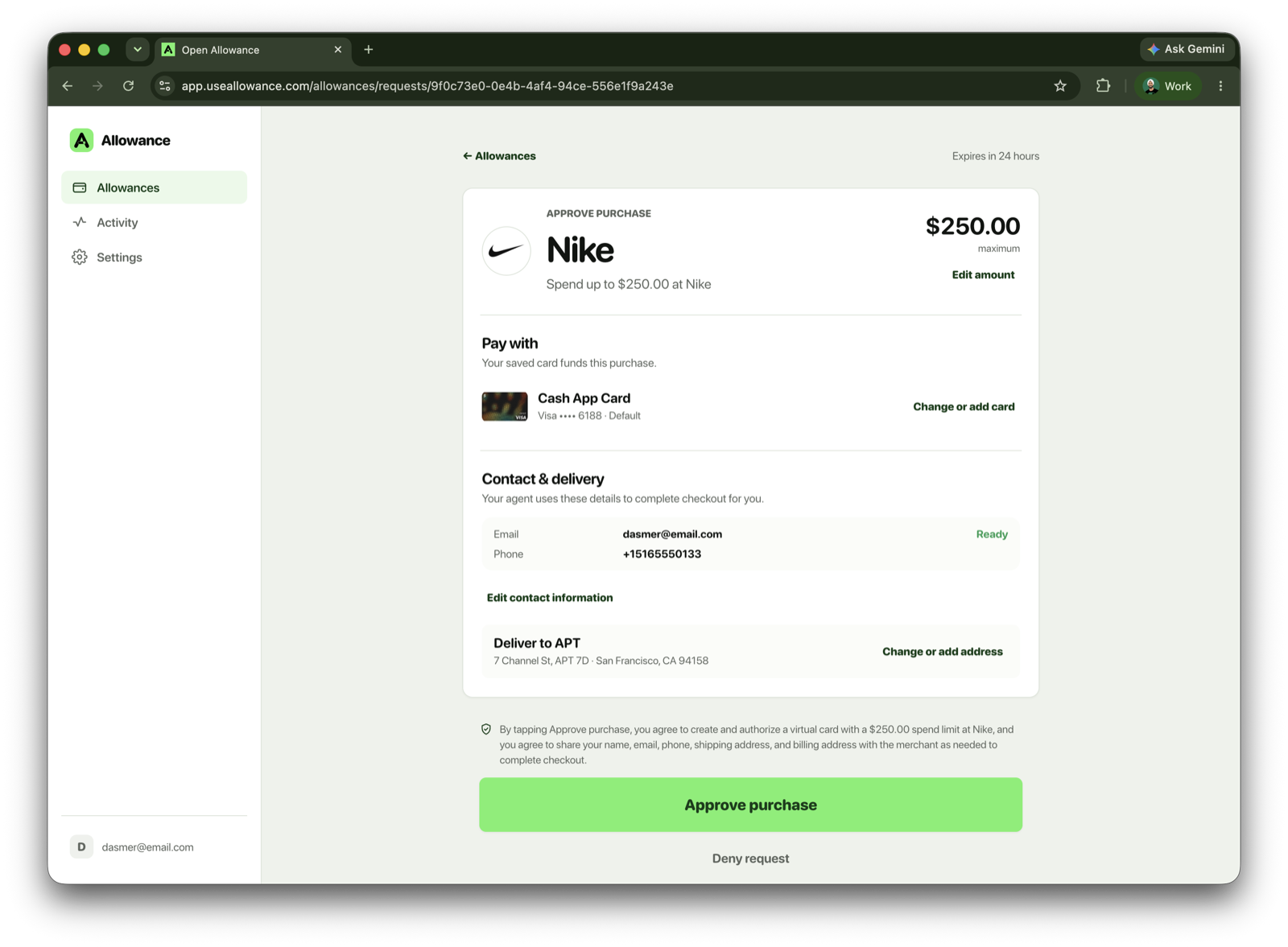Viewport: 1288px width, 947px height.
Task: Open the Work profile button
Action: (x=1168, y=86)
